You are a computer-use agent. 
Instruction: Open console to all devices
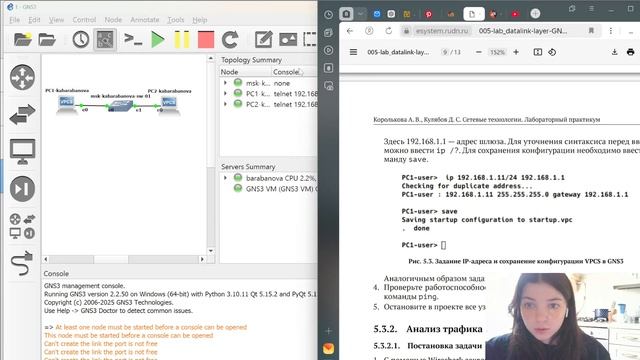point(133,40)
